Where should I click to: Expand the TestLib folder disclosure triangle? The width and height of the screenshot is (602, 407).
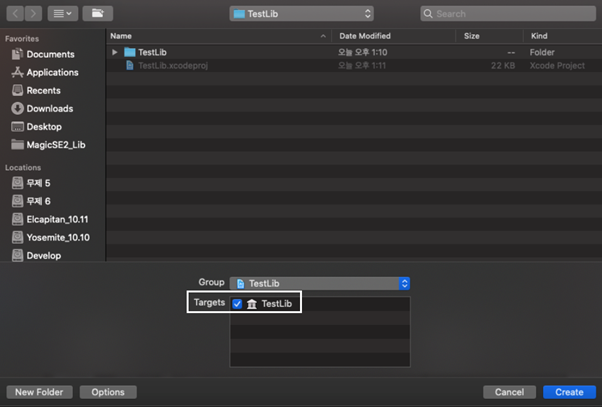(114, 52)
